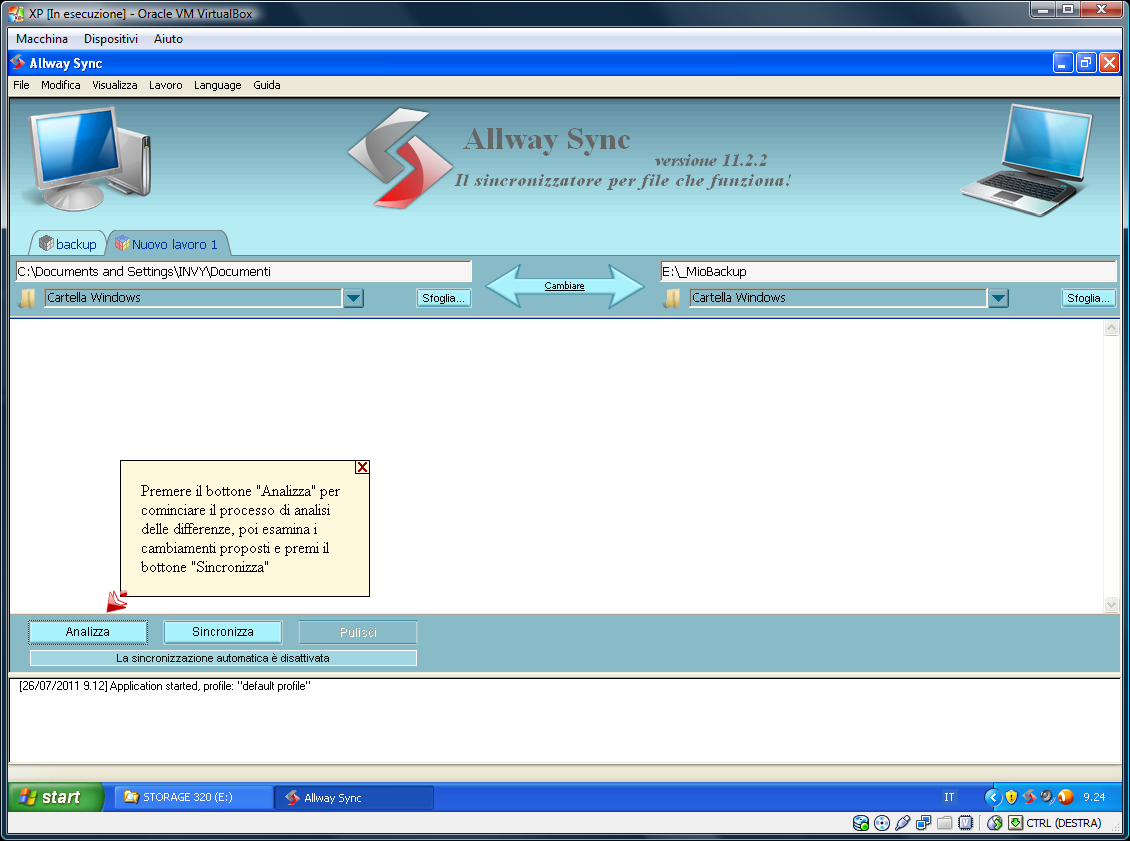Click the left folder path input field

click(243, 272)
